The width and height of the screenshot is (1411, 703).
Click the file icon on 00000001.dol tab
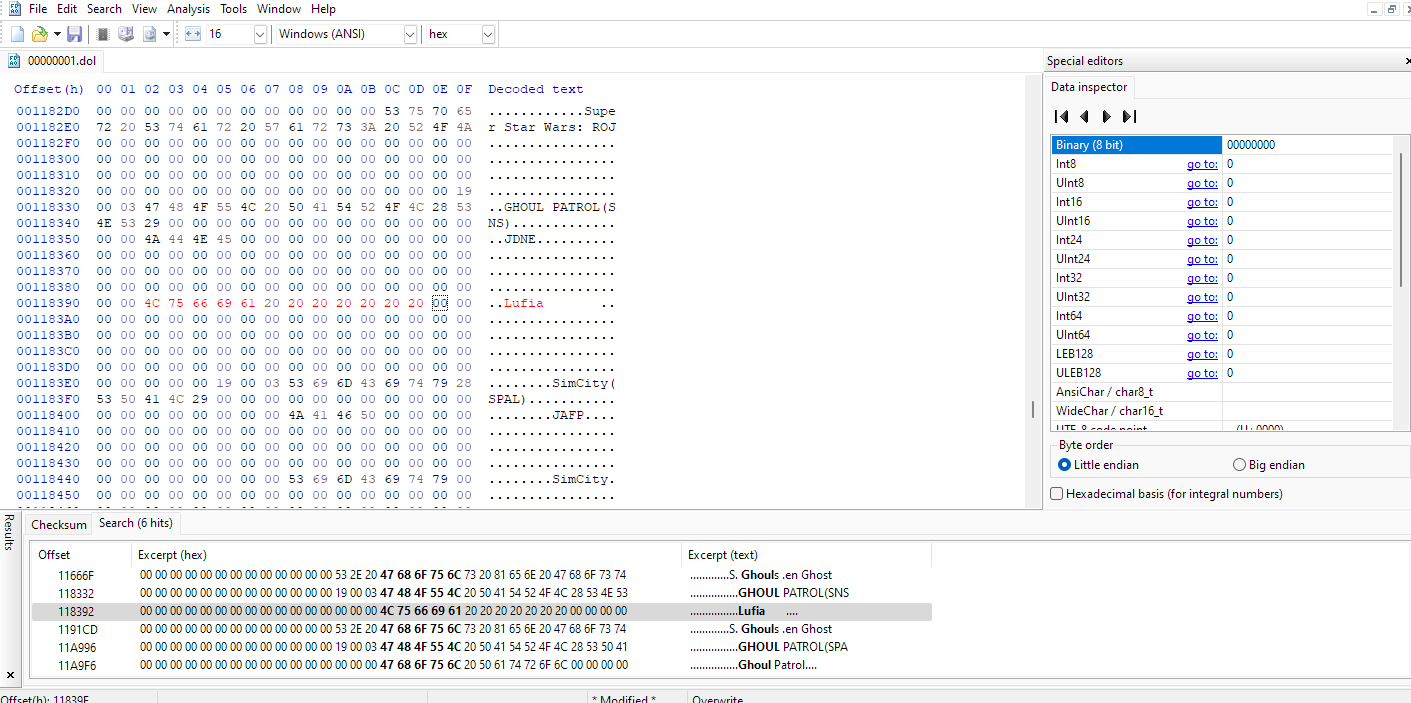click(x=14, y=61)
